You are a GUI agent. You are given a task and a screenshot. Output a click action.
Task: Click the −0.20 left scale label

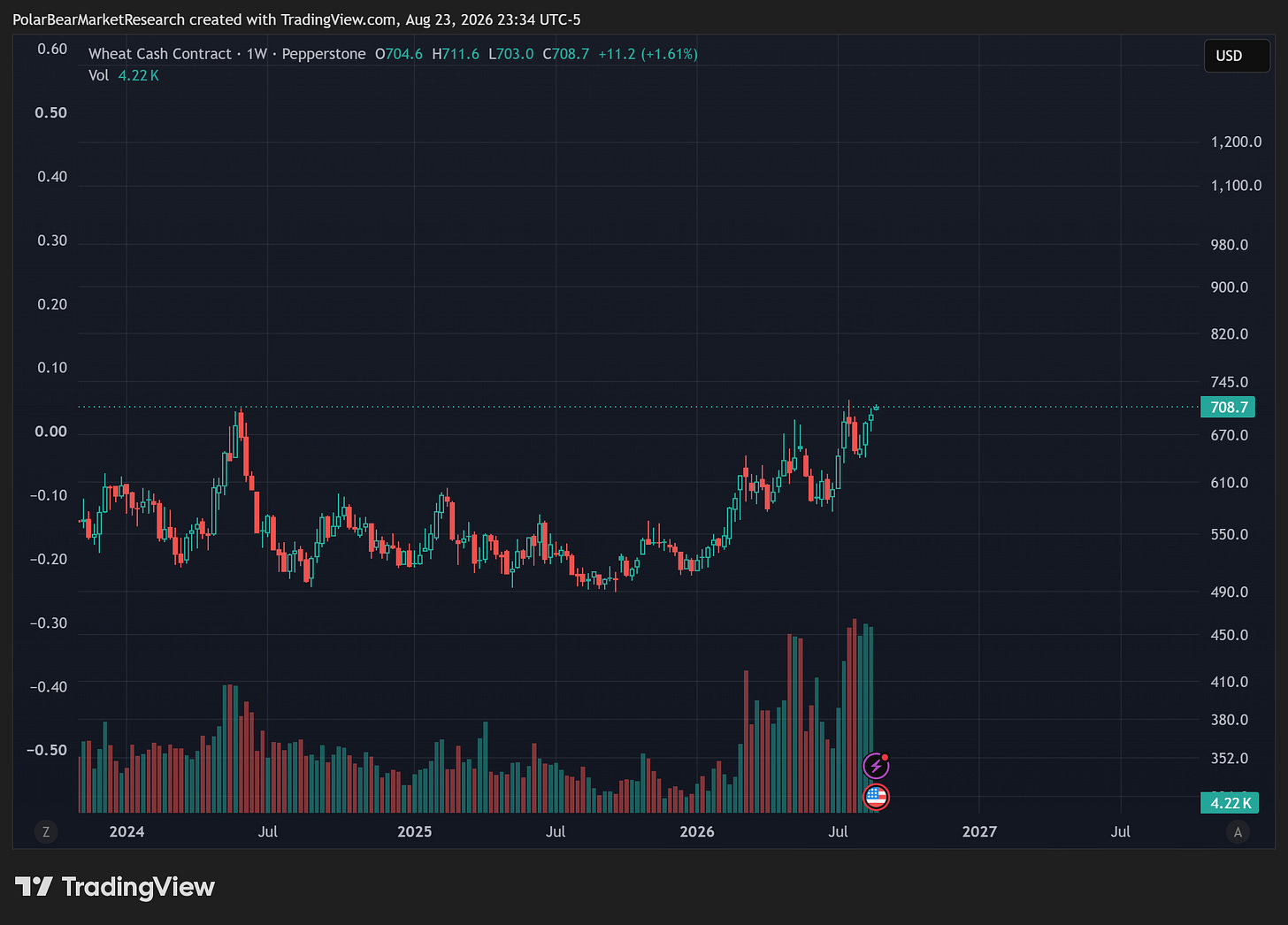pos(49,558)
